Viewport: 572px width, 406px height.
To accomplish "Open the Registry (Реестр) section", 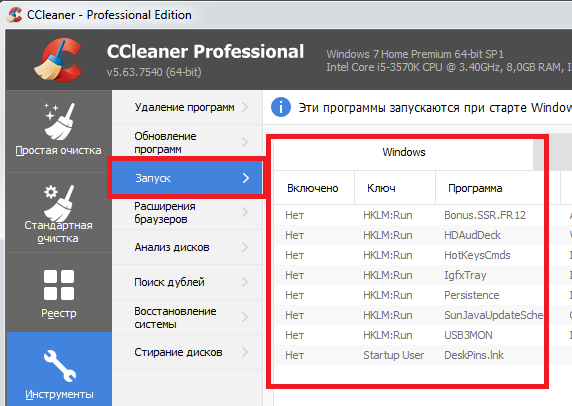I will (58, 293).
